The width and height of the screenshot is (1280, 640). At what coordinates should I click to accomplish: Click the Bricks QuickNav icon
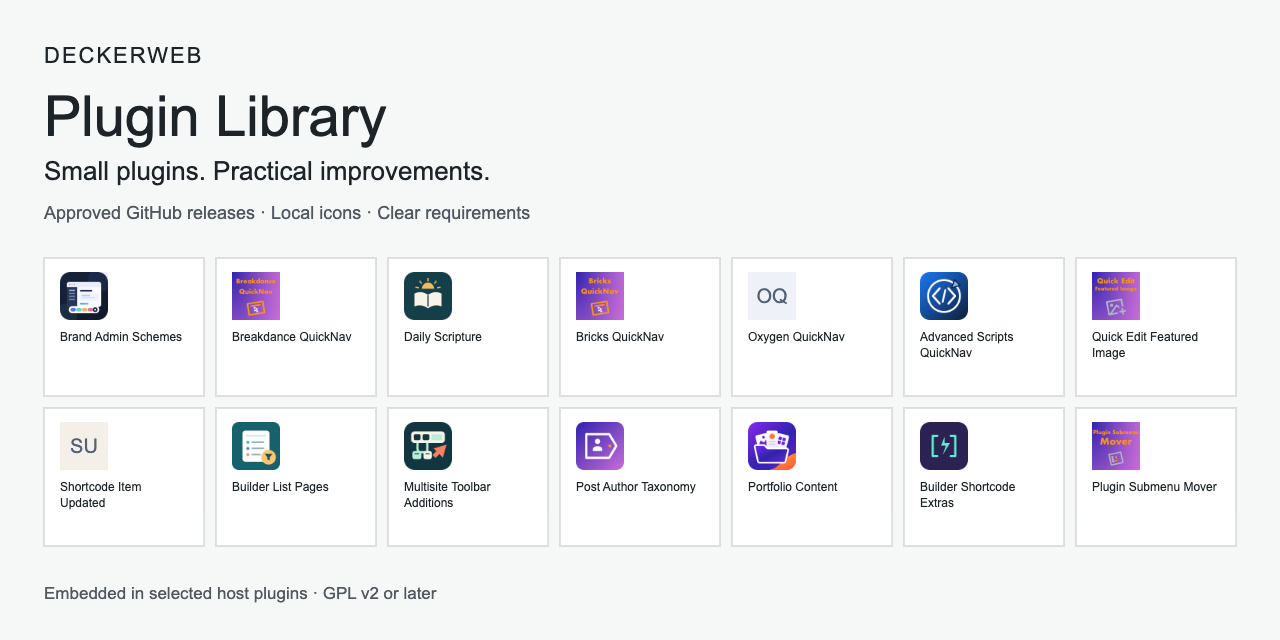(600, 296)
